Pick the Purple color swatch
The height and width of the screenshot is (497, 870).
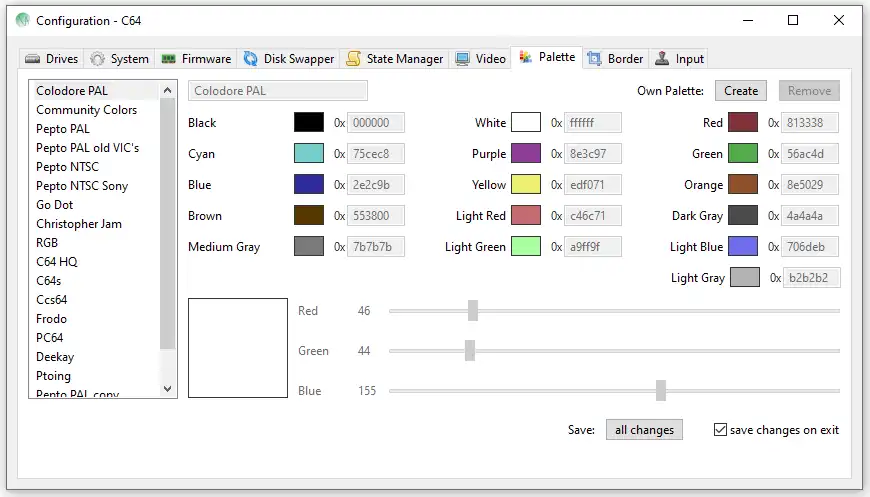[x=526, y=154]
